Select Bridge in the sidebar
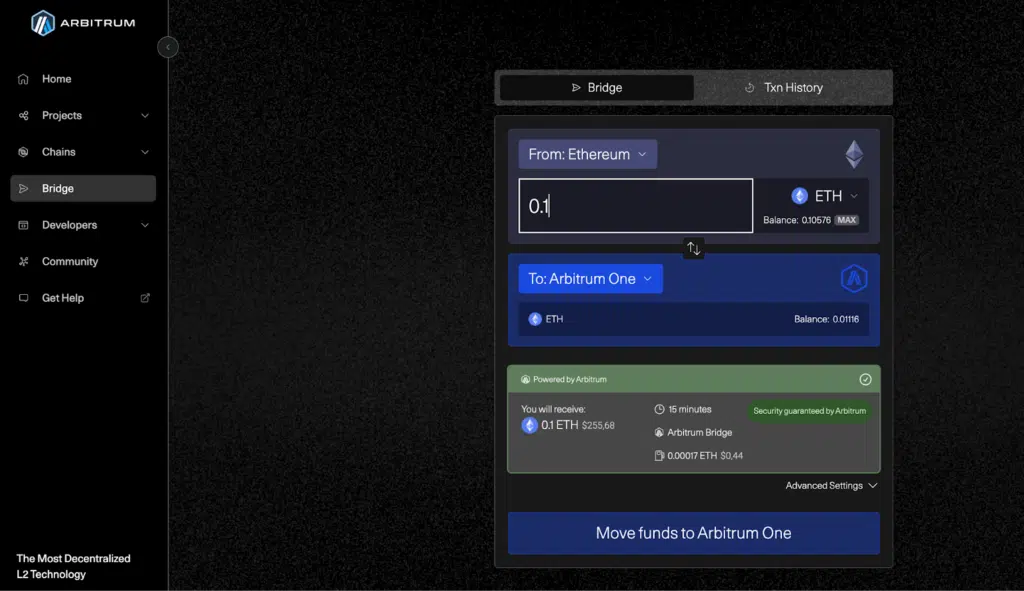This screenshot has width=1024, height=591. click(83, 189)
